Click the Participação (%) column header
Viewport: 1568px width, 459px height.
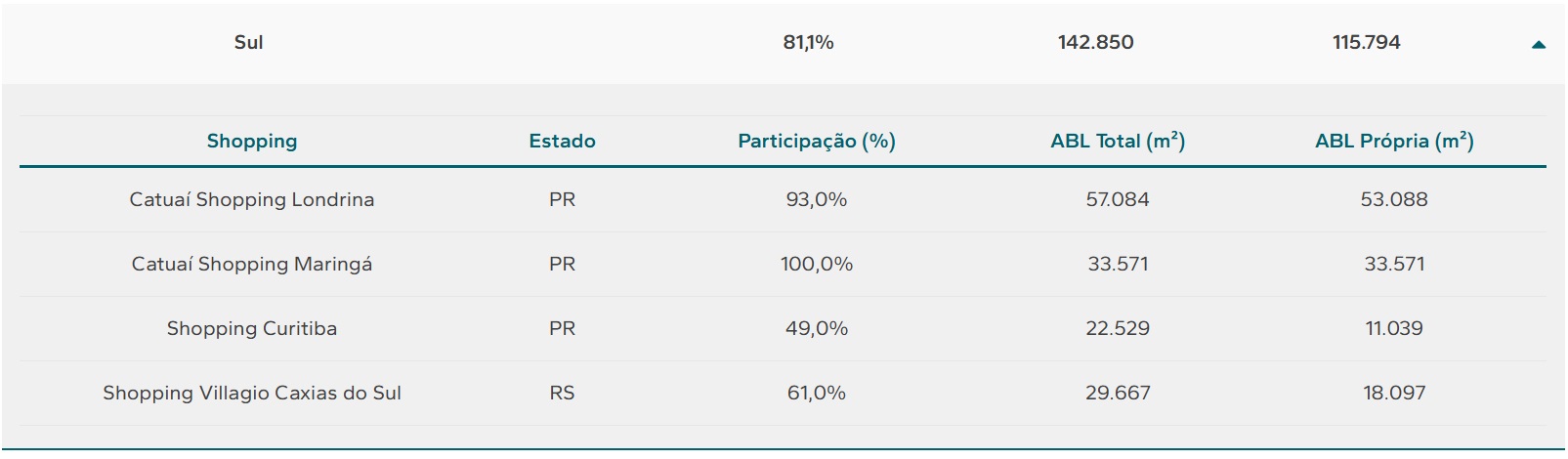(817, 141)
